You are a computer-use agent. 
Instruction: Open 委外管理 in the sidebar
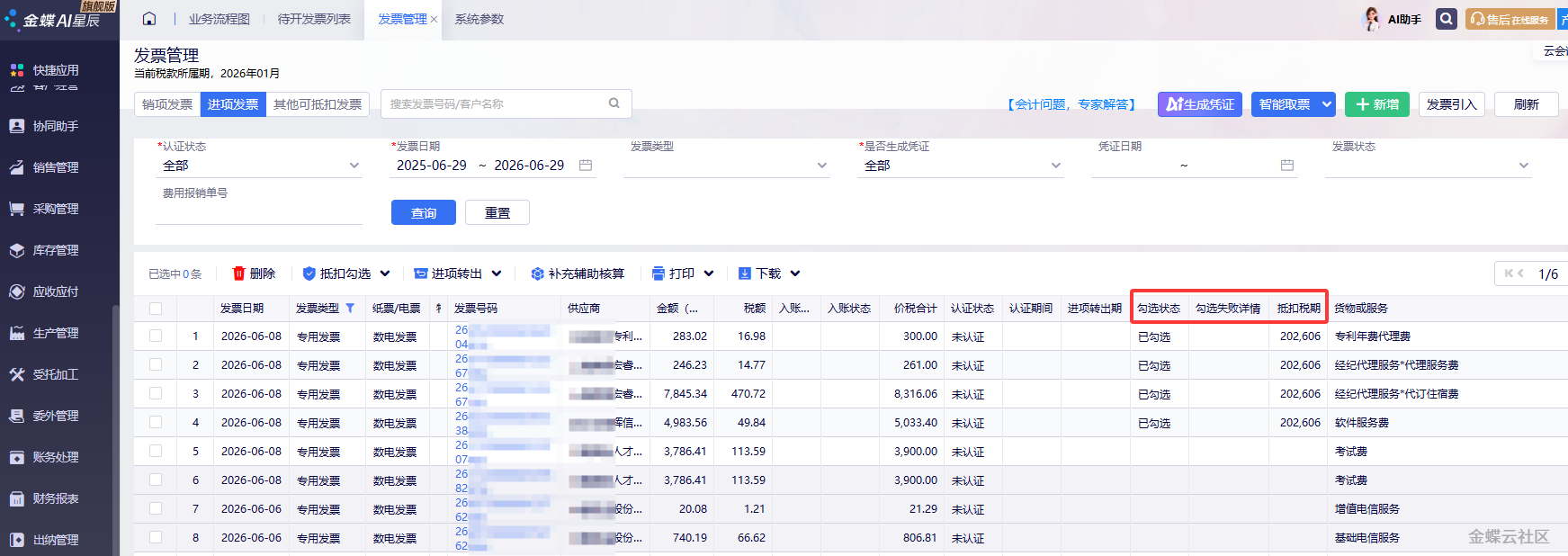click(x=56, y=416)
